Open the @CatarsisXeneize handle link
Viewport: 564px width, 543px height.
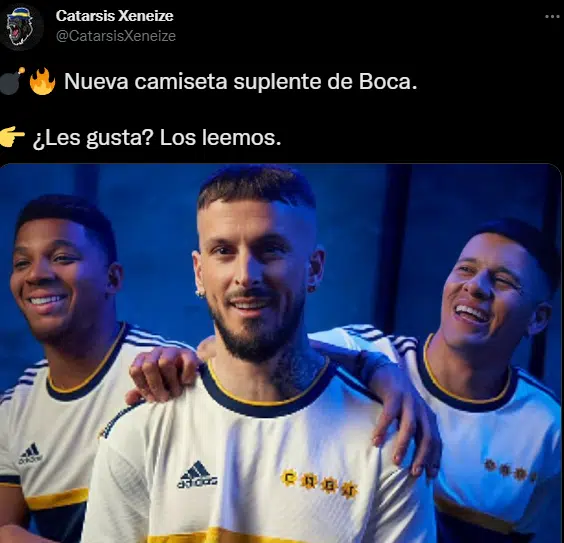(x=116, y=36)
